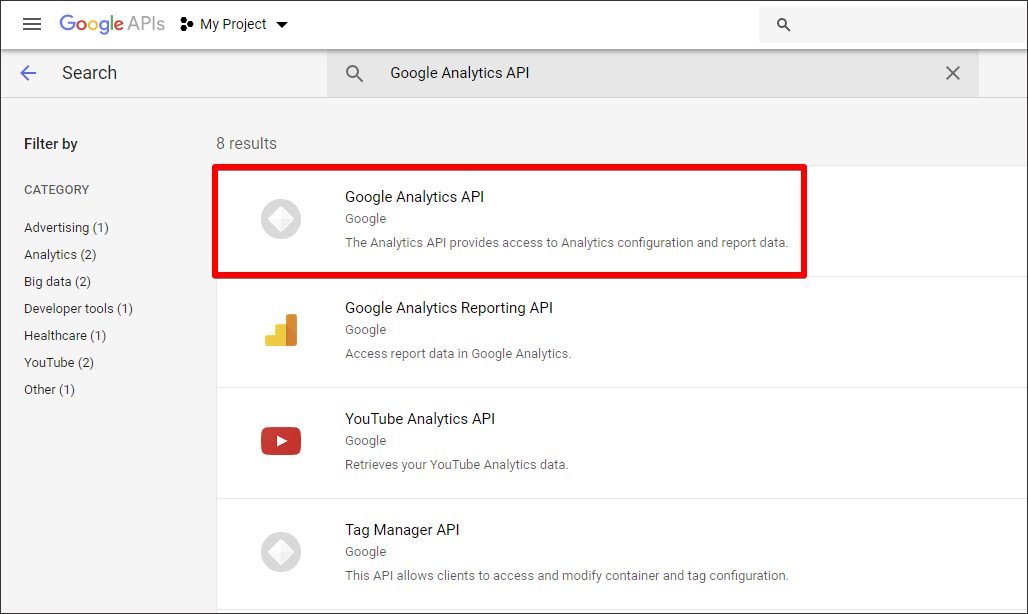Click the red YouTube play icon
Image resolution: width=1028 pixels, height=614 pixels.
tap(281, 441)
